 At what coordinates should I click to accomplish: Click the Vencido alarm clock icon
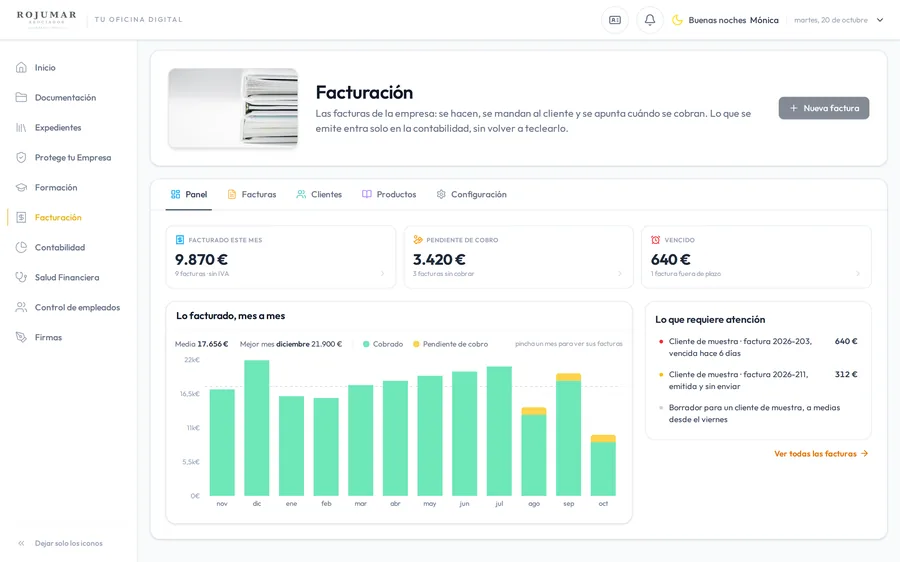coord(655,240)
